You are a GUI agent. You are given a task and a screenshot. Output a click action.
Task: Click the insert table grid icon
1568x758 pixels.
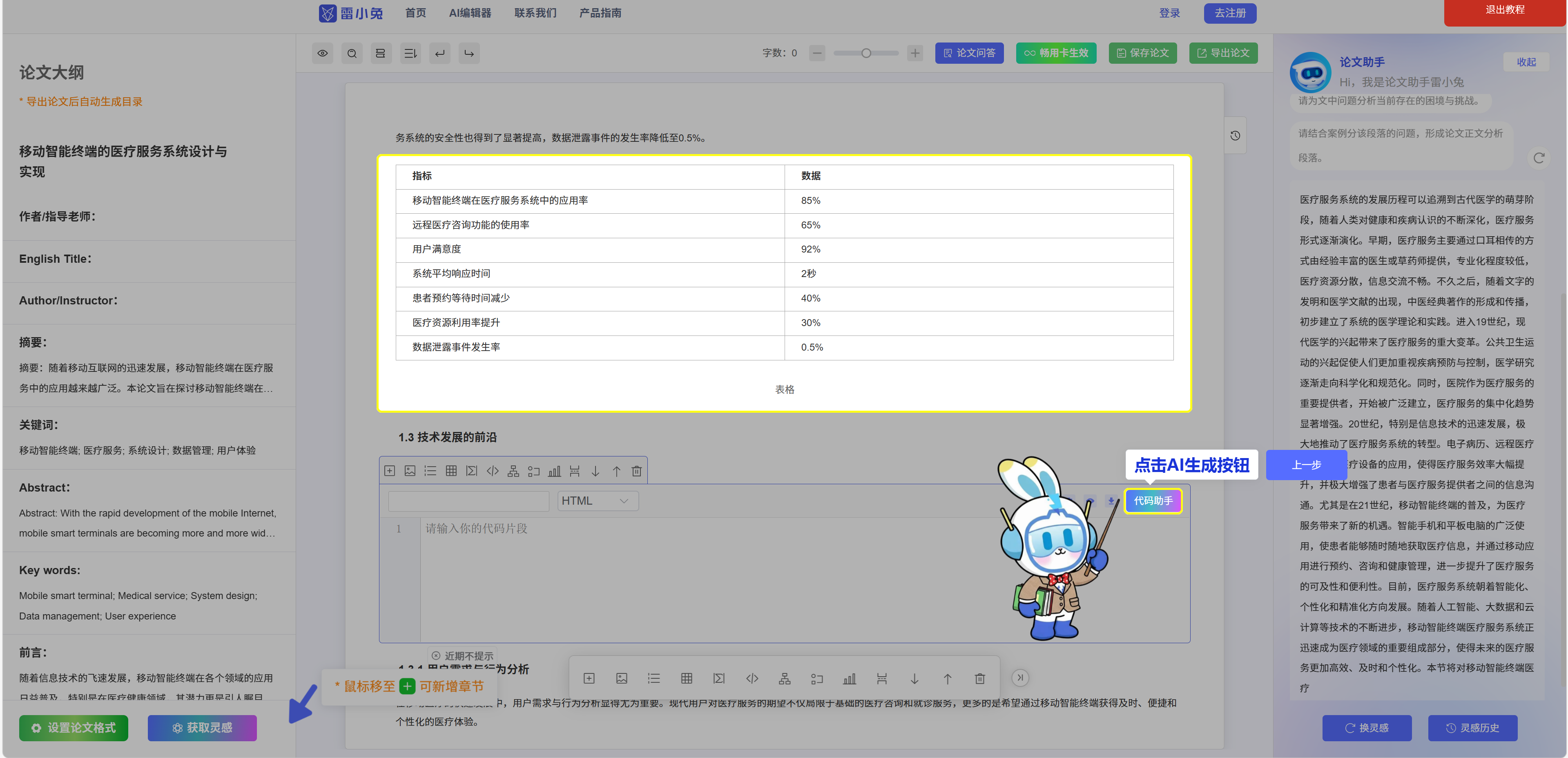pos(451,471)
